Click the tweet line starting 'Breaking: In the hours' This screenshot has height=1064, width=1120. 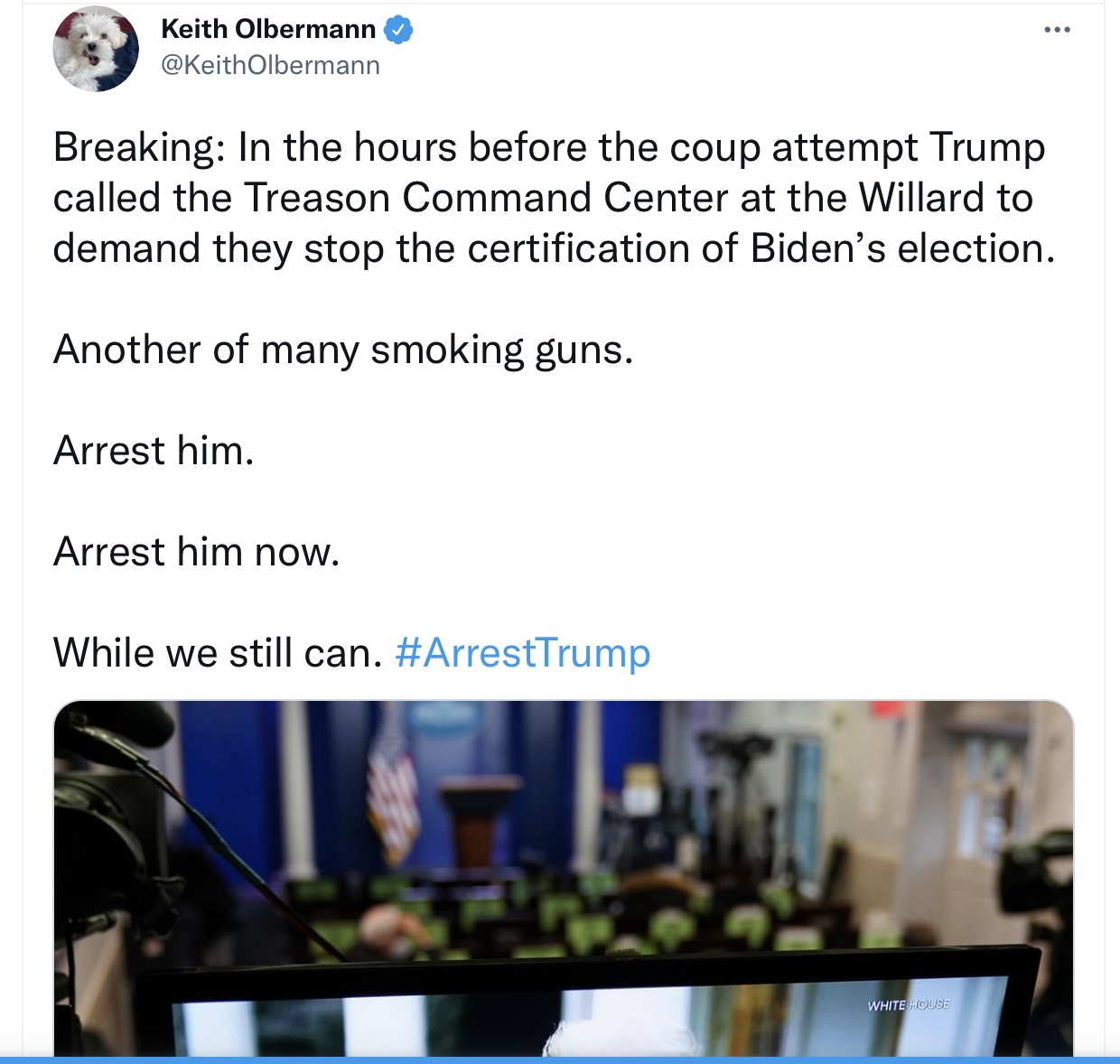click(549, 147)
